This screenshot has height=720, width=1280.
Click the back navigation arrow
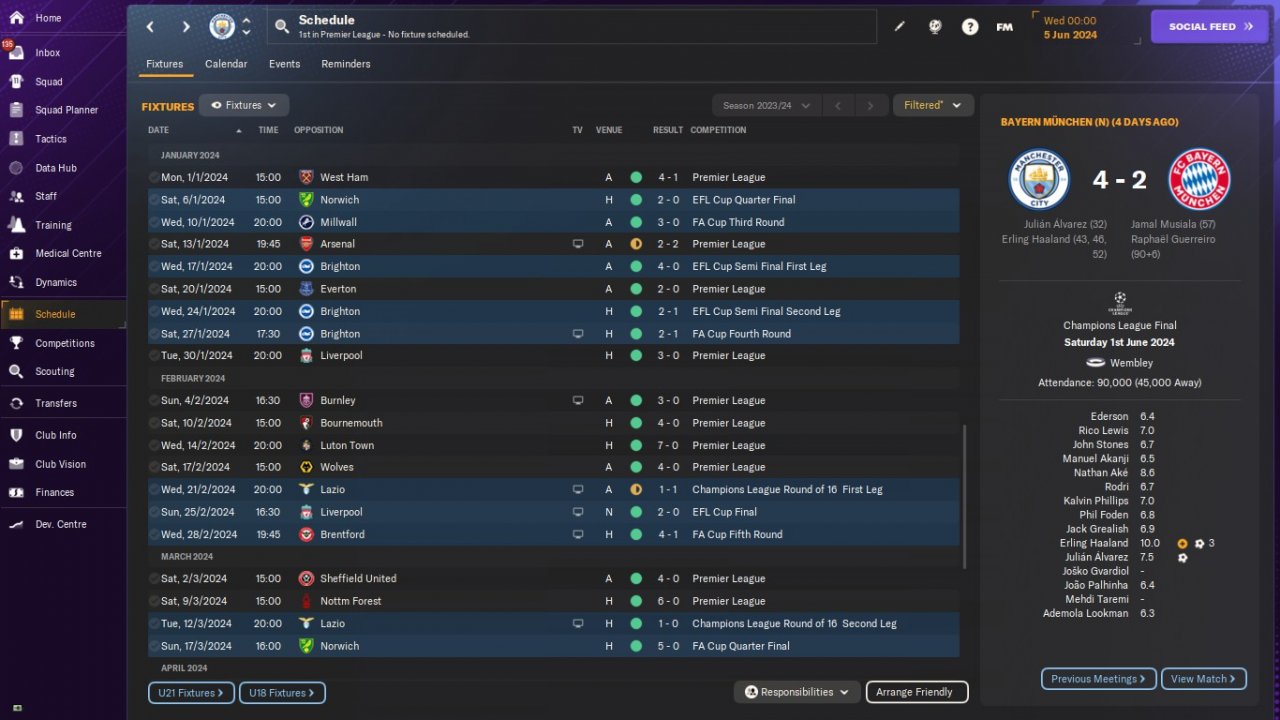[151, 27]
